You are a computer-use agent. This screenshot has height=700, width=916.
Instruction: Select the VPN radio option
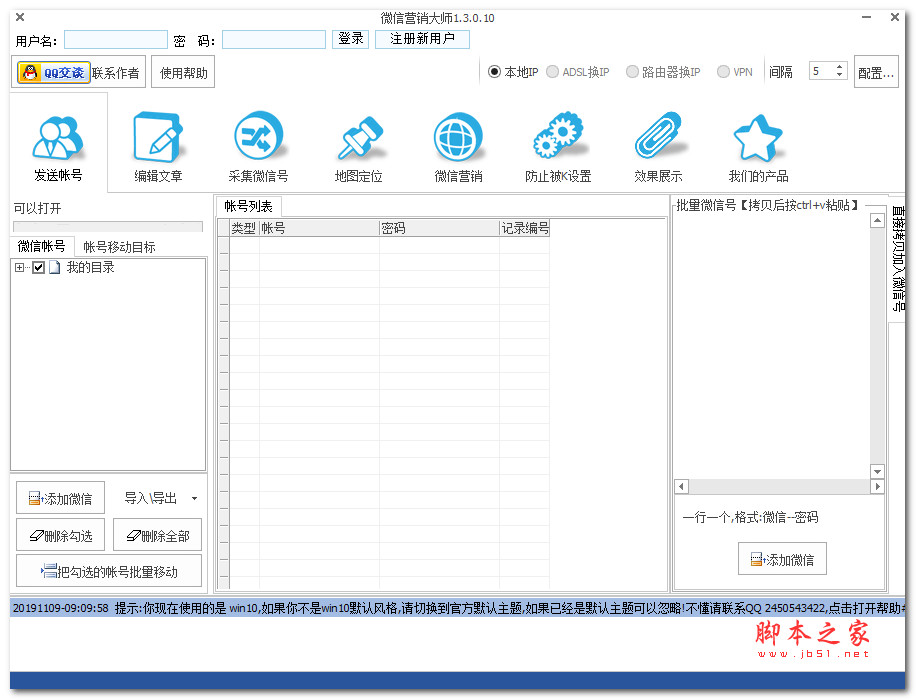(x=723, y=72)
